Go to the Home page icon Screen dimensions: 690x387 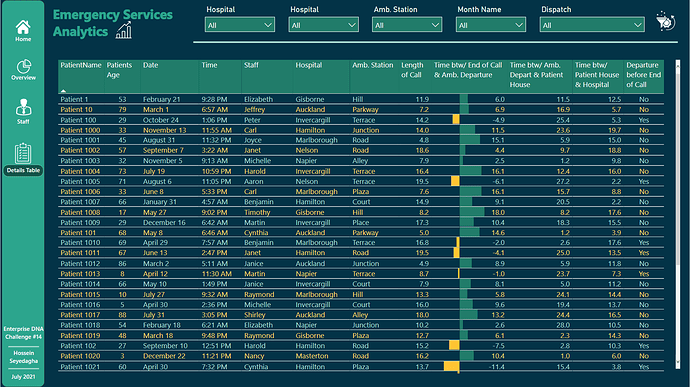23,28
